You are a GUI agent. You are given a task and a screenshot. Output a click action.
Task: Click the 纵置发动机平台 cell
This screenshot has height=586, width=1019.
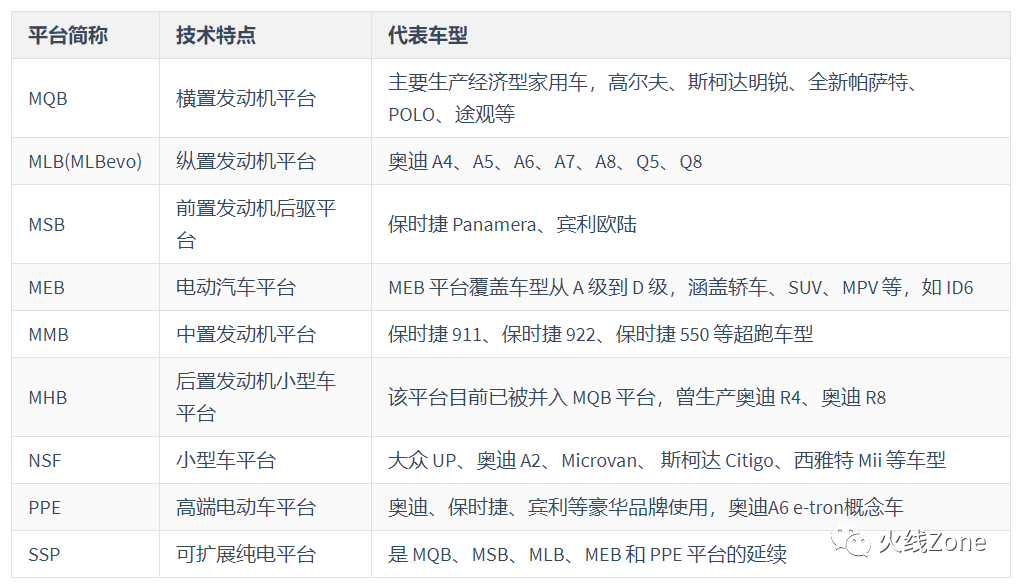(265, 161)
